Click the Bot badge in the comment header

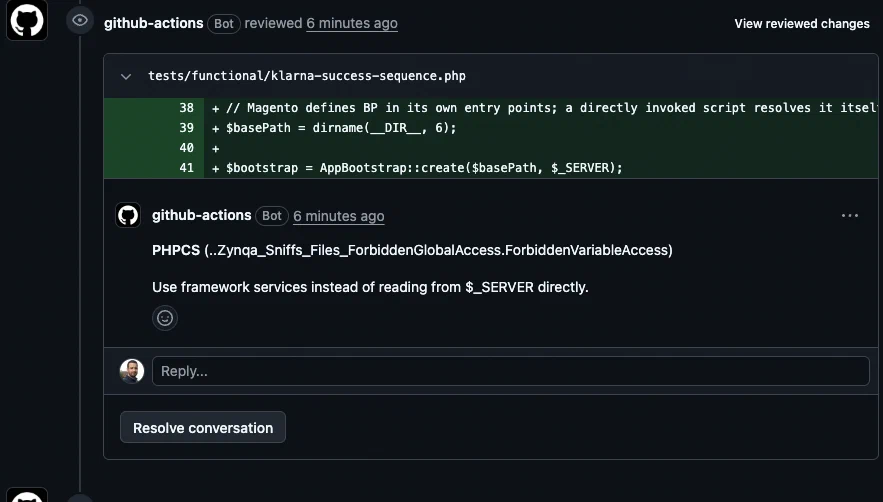(x=272, y=216)
